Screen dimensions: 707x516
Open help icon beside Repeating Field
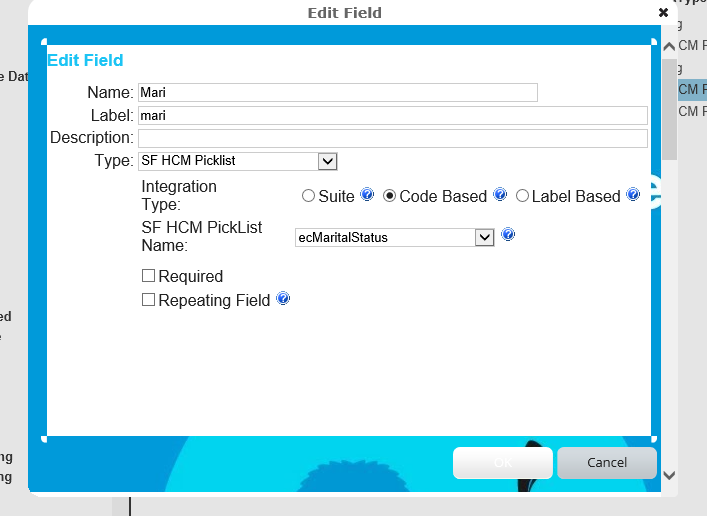point(283,299)
